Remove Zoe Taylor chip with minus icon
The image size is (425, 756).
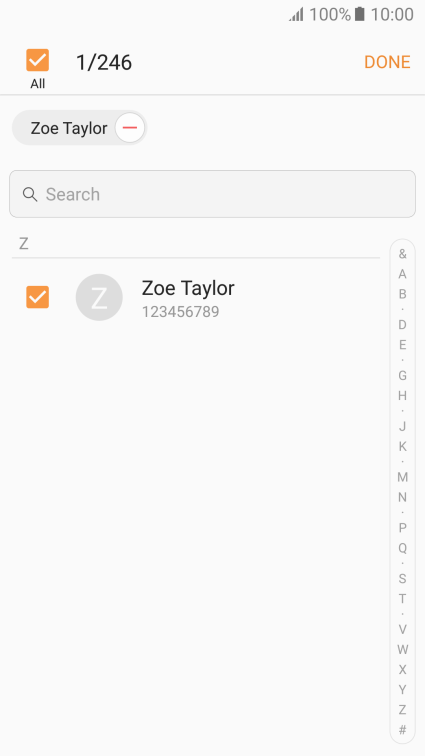pos(130,128)
